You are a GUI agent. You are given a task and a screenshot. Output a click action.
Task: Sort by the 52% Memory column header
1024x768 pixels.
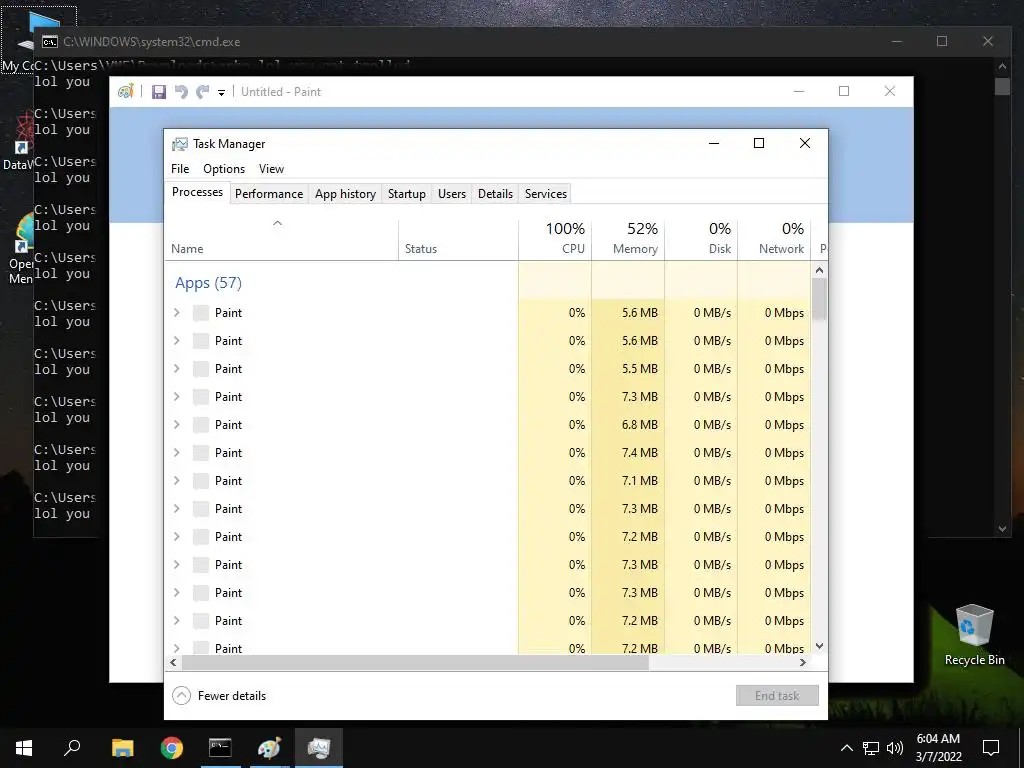pyautogui.click(x=628, y=240)
